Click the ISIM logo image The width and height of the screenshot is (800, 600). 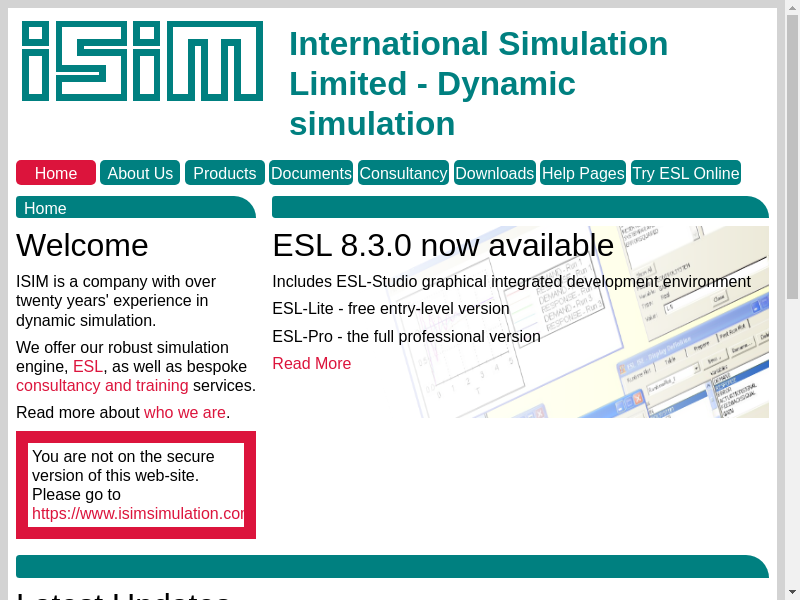pos(142,61)
